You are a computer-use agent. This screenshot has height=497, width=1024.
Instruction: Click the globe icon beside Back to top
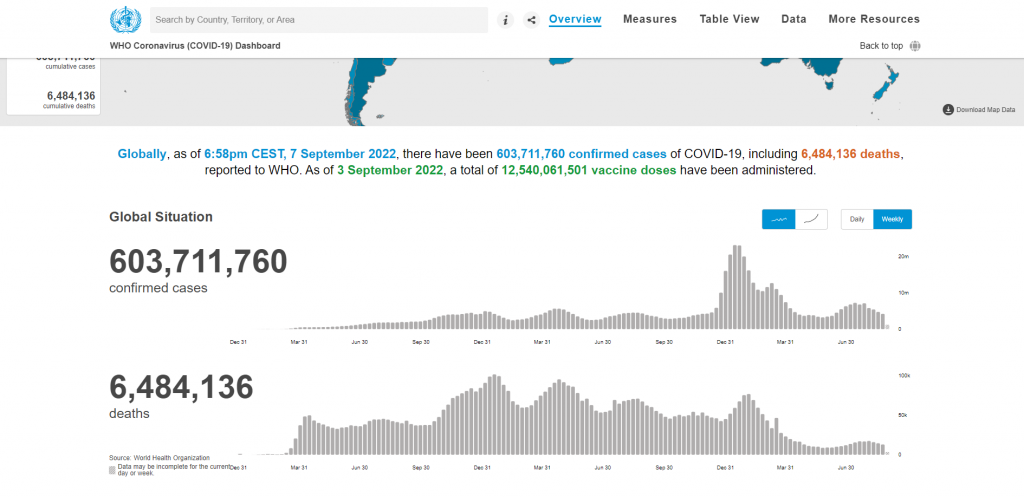(x=915, y=46)
